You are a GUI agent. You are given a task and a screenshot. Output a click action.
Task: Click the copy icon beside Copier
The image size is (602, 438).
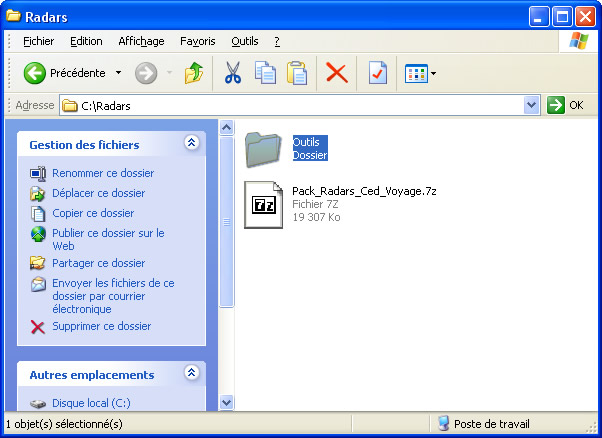click(38, 214)
